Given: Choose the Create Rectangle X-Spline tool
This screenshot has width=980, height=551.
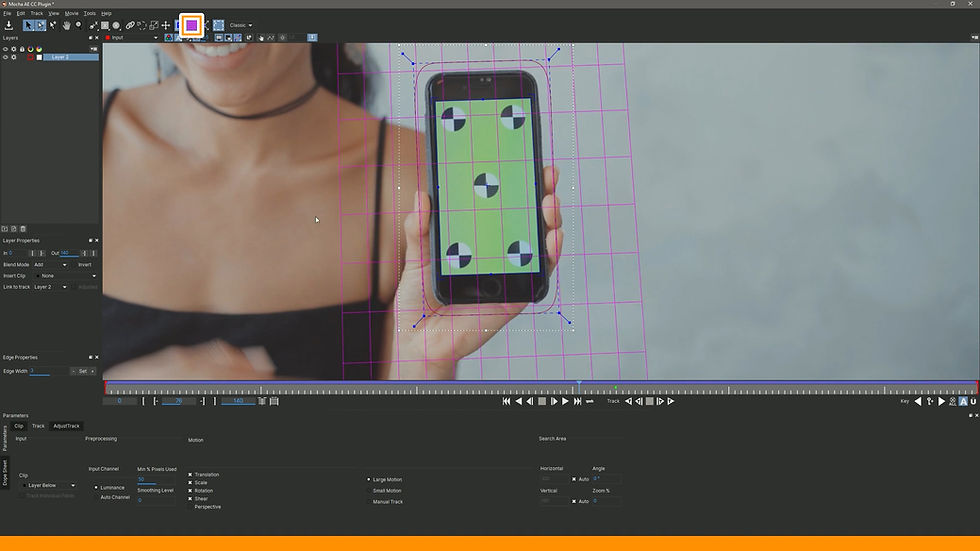Looking at the screenshot, I should [x=105, y=25].
